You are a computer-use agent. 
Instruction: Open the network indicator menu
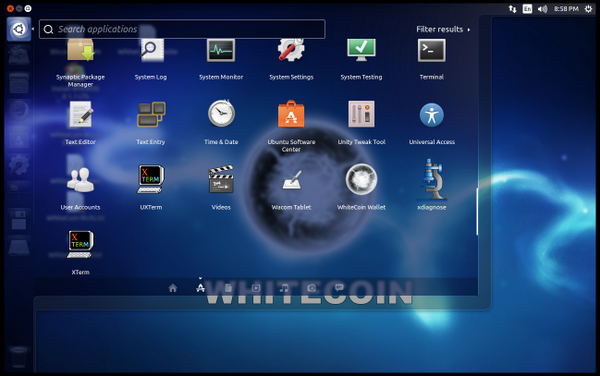click(x=512, y=9)
